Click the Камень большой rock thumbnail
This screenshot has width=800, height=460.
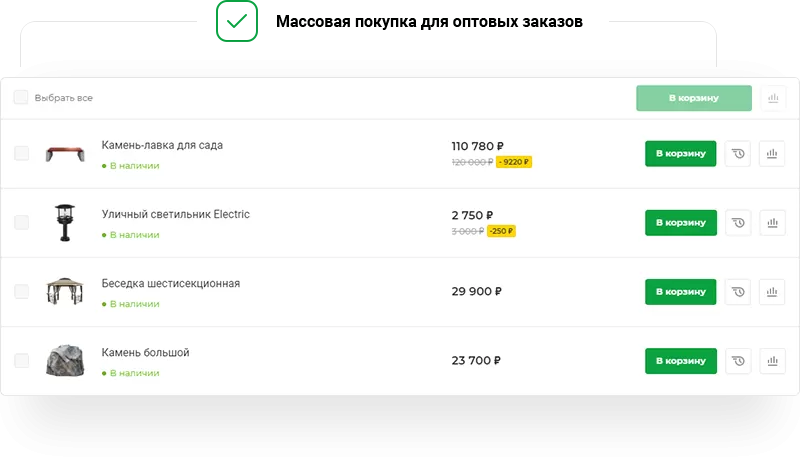pos(65,361)
